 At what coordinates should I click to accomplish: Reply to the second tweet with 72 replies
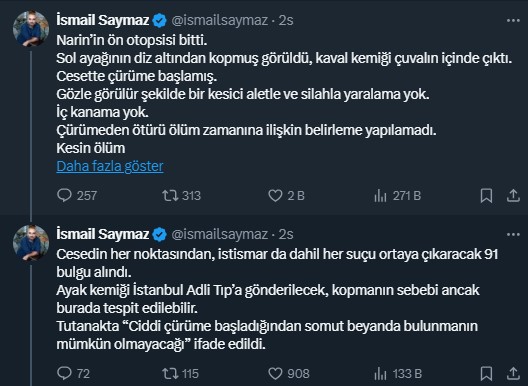coord(73,373)
